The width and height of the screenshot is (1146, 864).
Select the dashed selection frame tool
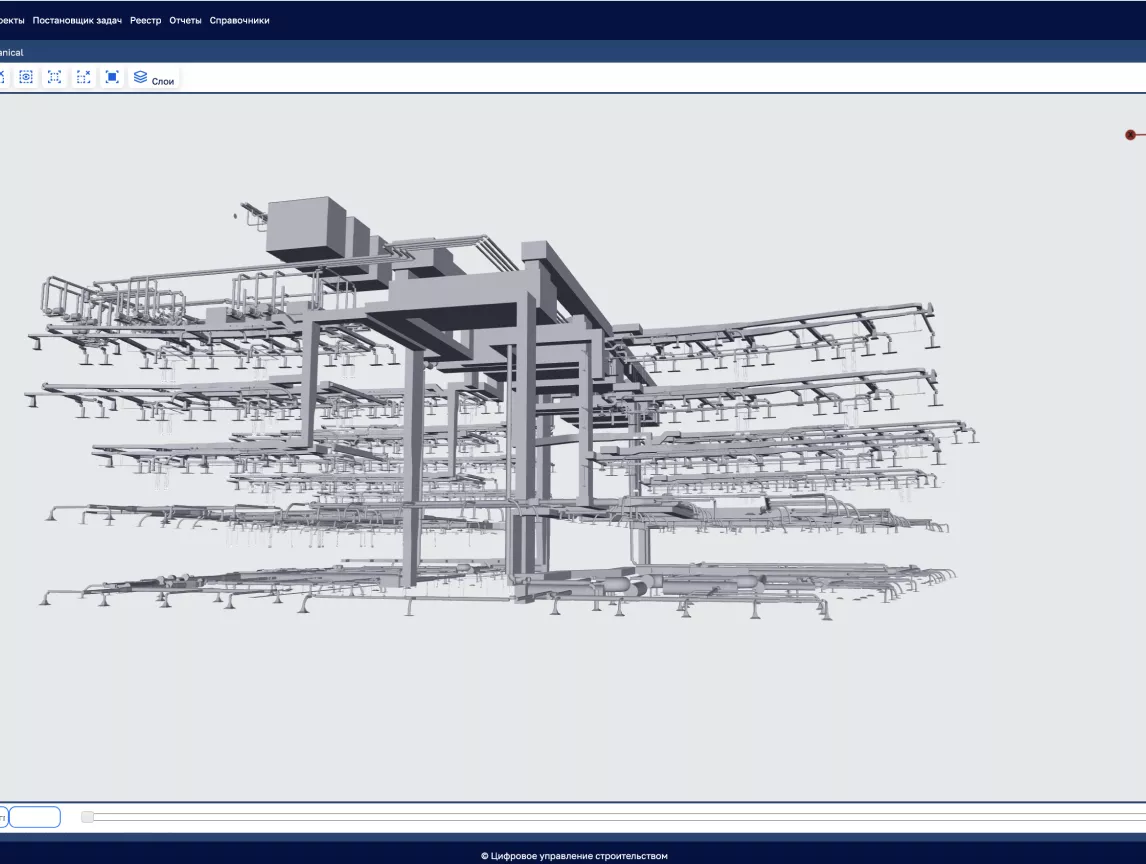(x=55, y=77)
